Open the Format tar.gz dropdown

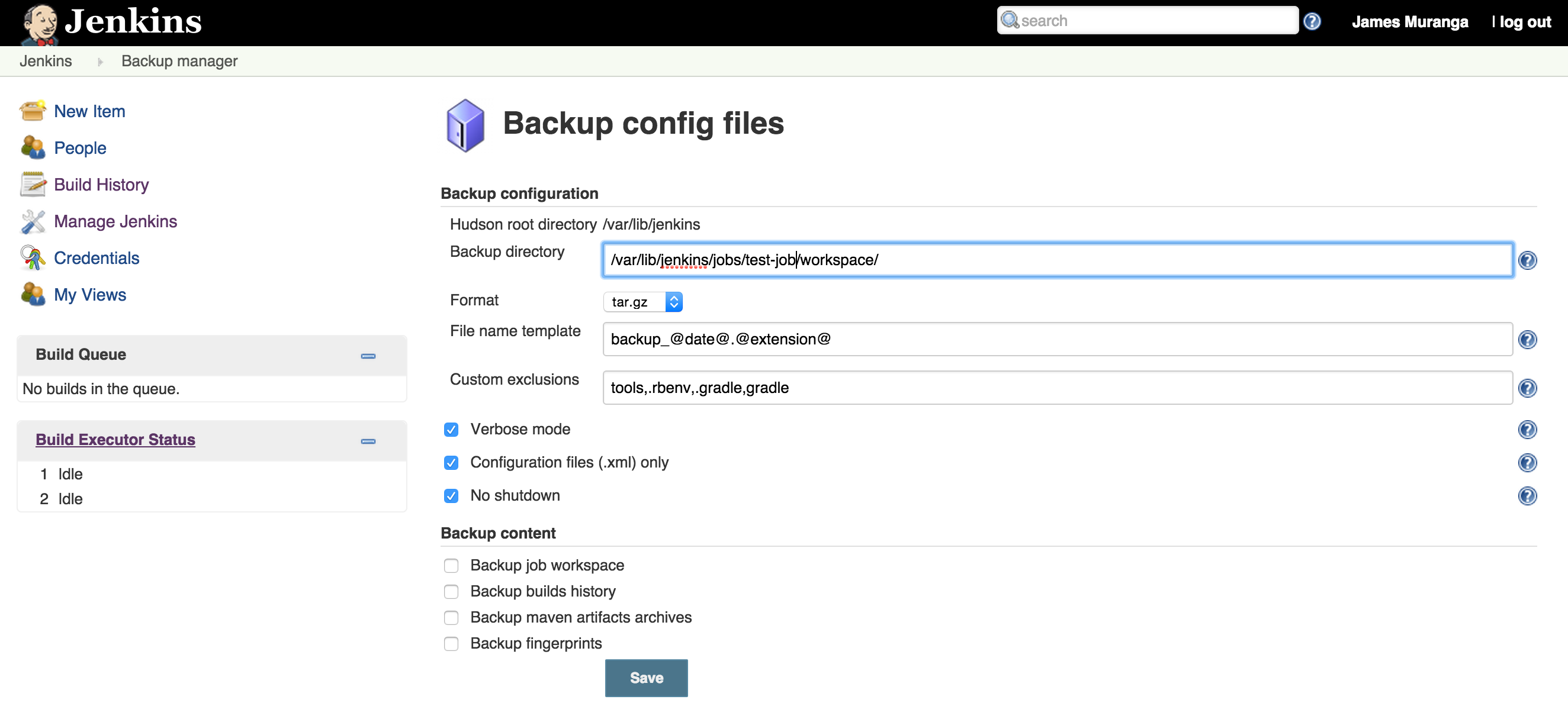pos(643,302)
